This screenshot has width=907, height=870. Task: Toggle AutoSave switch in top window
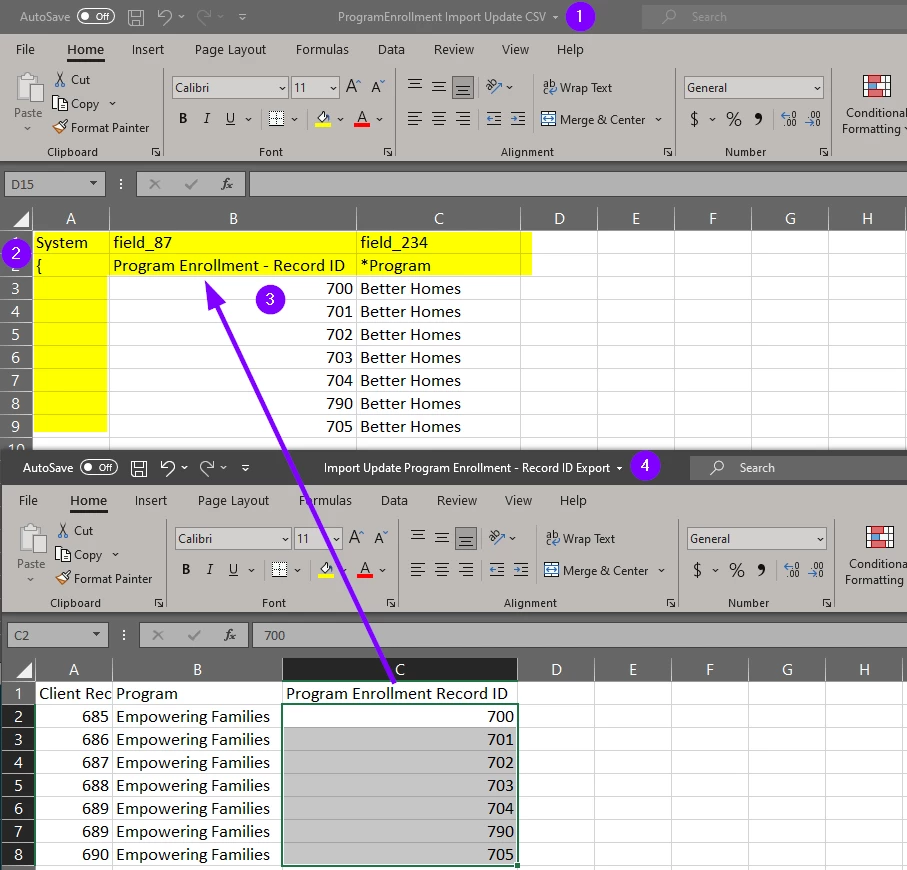[x=96, y=16]
